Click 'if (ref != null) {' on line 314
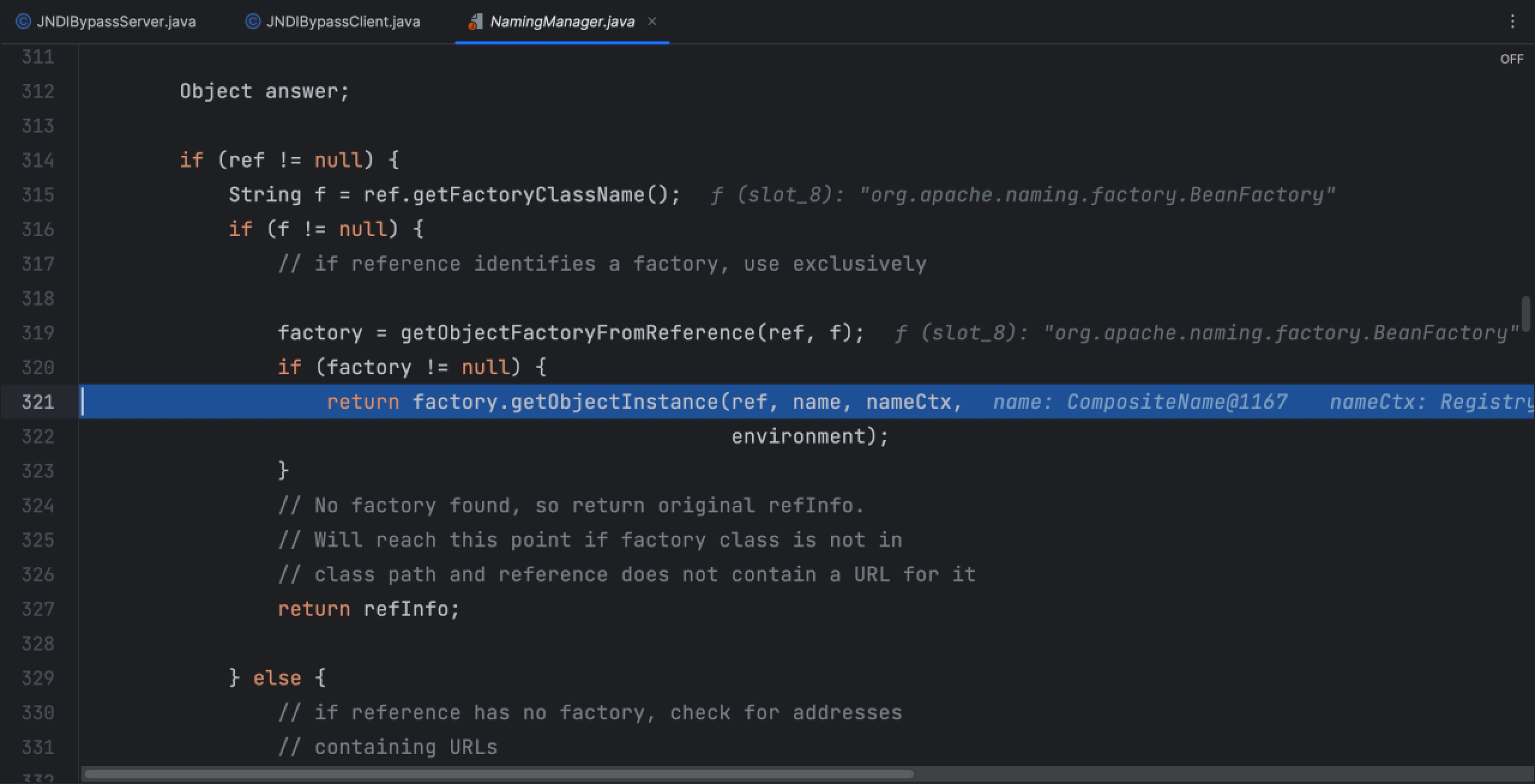 (289, 160)
